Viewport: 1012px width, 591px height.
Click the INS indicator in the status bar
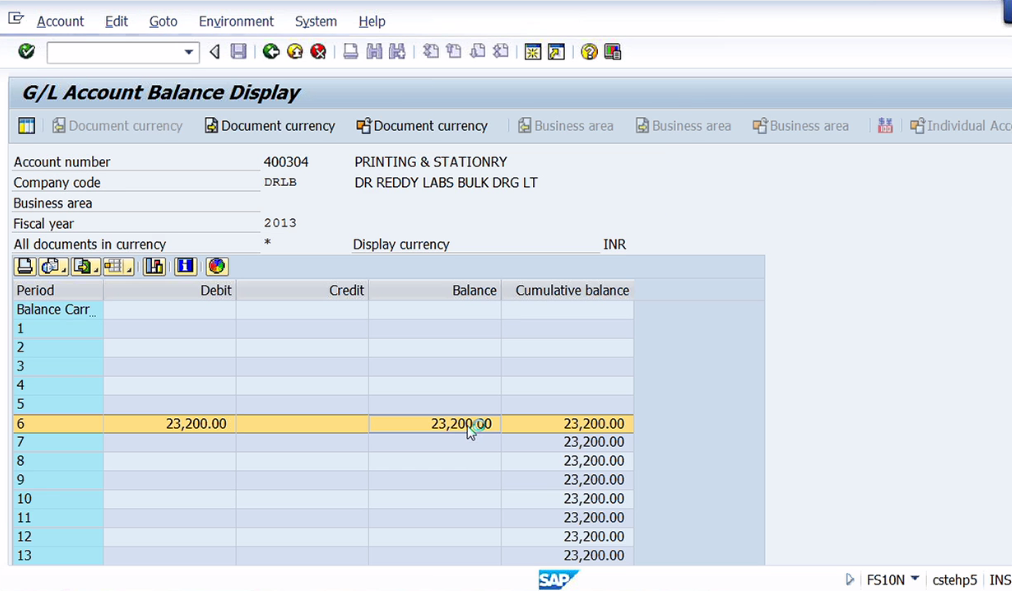coord(1000,580)
